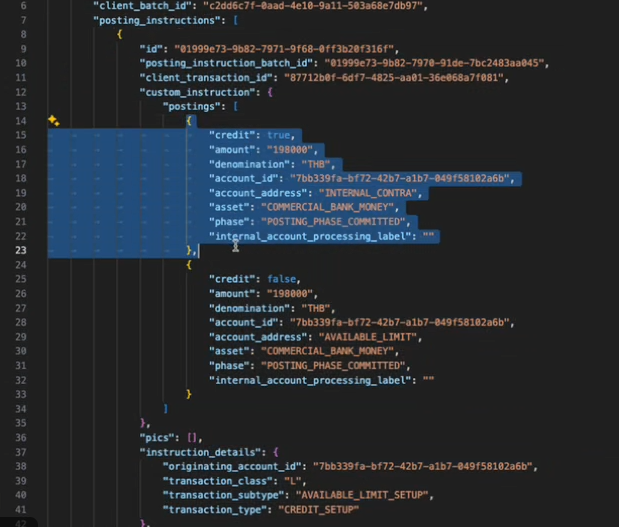The image size is (619, 527).
Task: Click the "instruction_details" key
Action: click(201, 452)
